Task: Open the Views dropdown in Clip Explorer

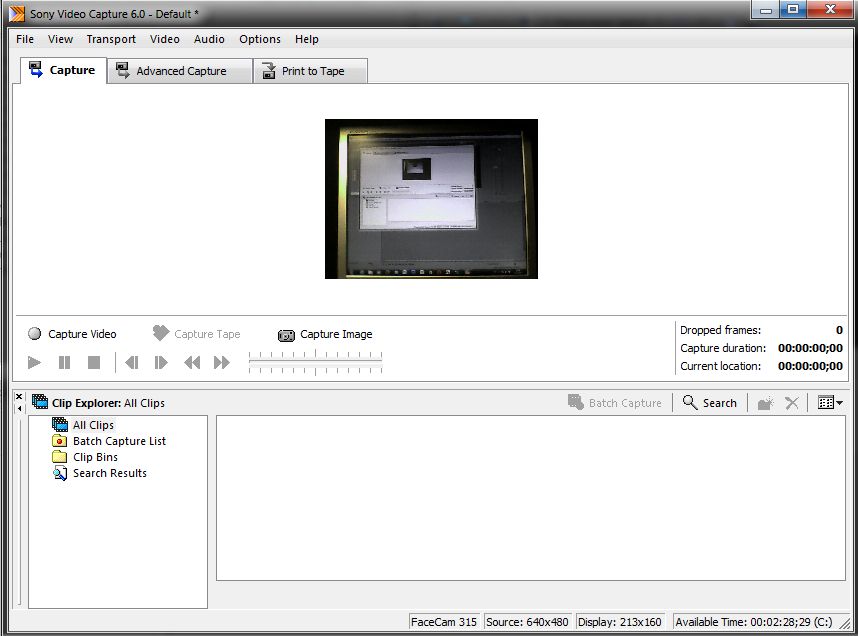Action: click(830, 403)
